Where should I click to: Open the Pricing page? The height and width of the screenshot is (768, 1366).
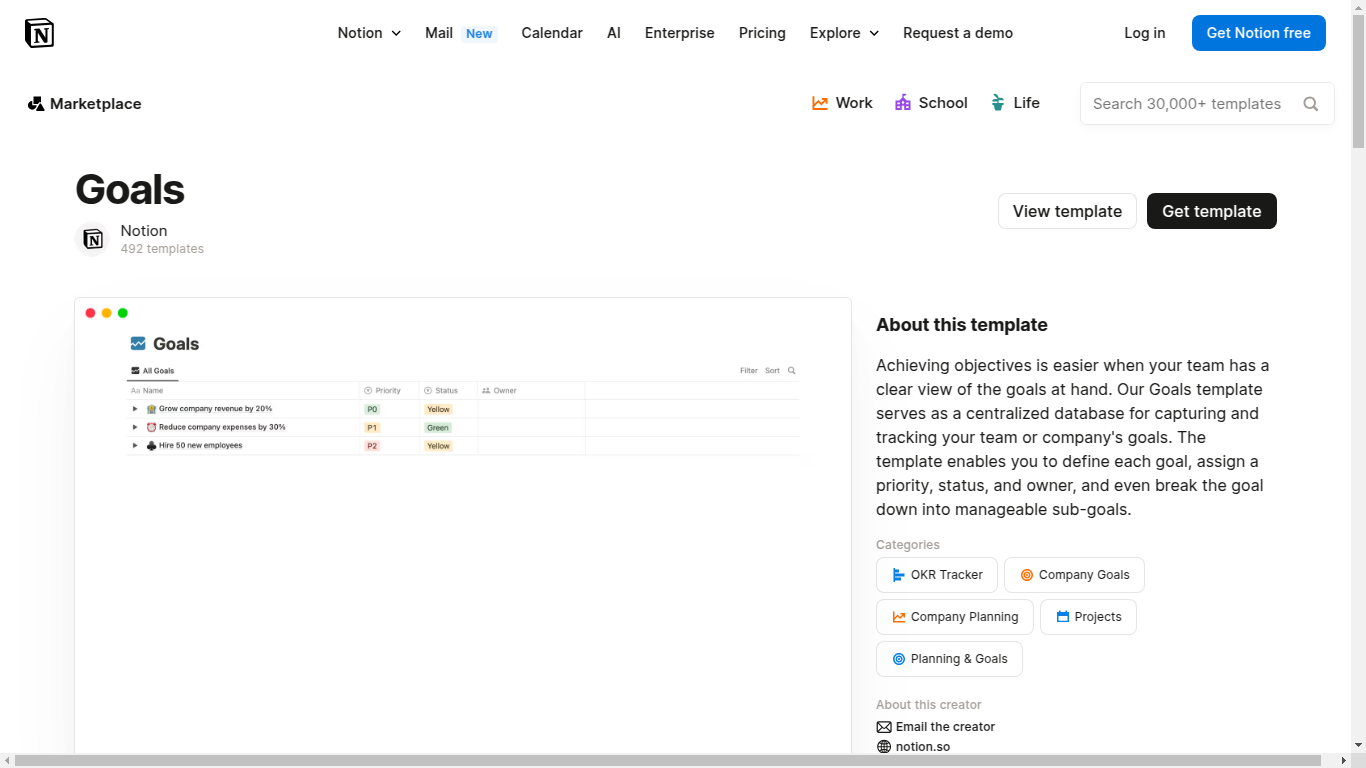click(x=762, y=33)
